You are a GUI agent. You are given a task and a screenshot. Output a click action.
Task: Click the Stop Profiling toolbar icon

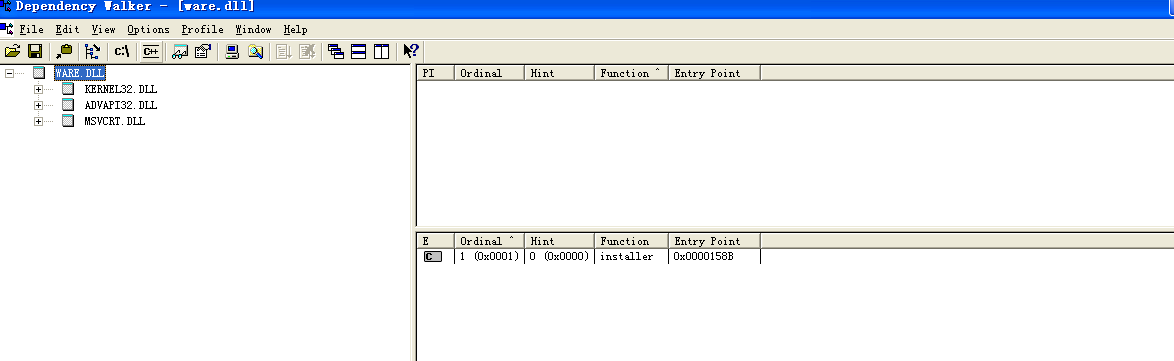click(x=306, y=52)
